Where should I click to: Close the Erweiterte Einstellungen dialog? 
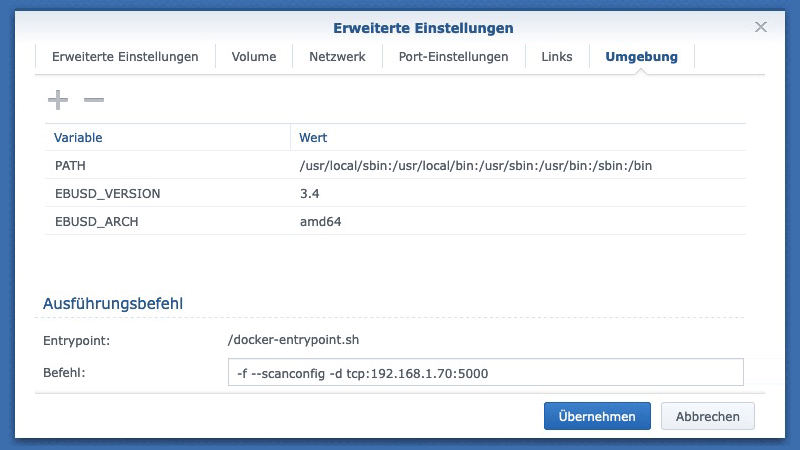tap(761, 27)
